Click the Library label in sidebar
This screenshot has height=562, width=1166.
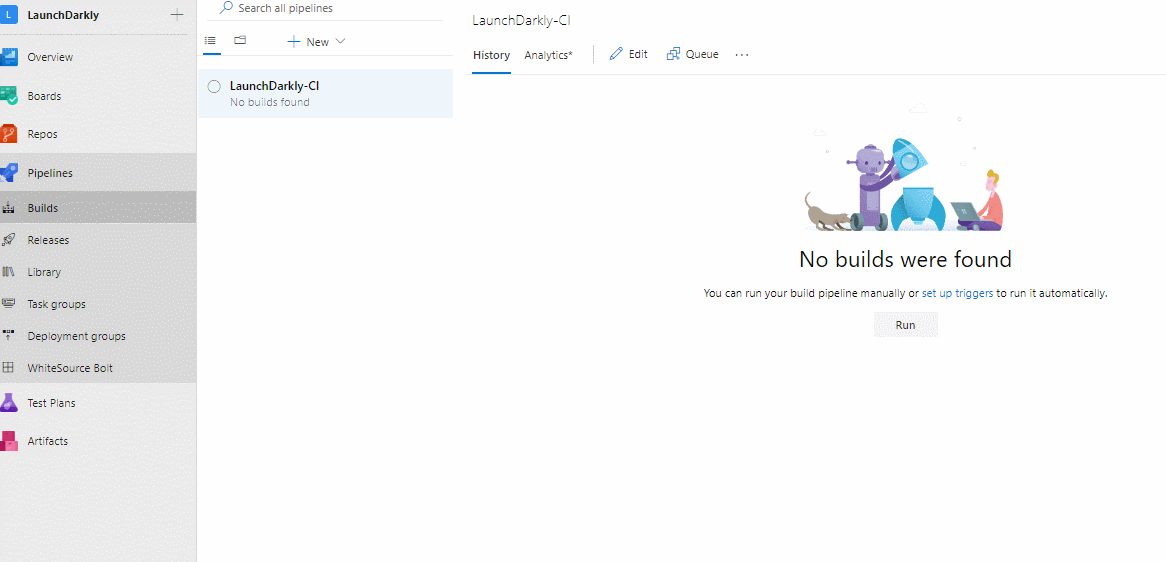44,272
